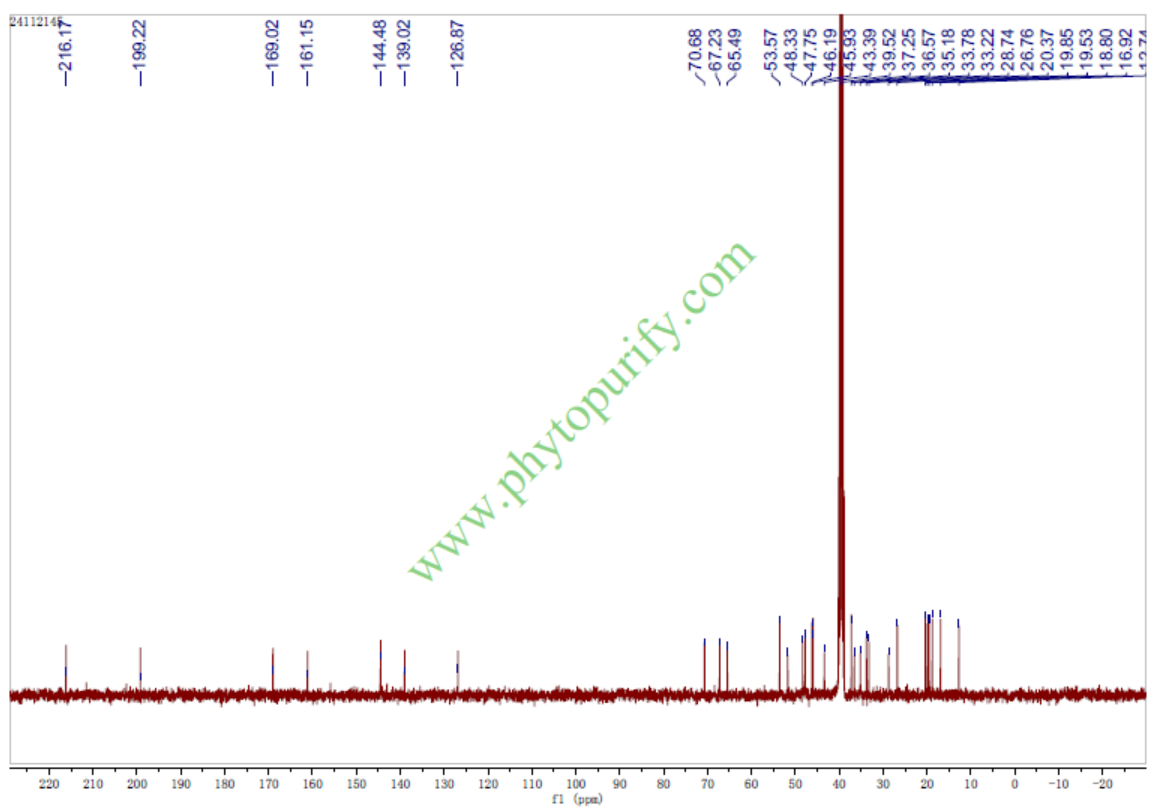Click the www.phytopurify.com watermark text

click(582, 410)
